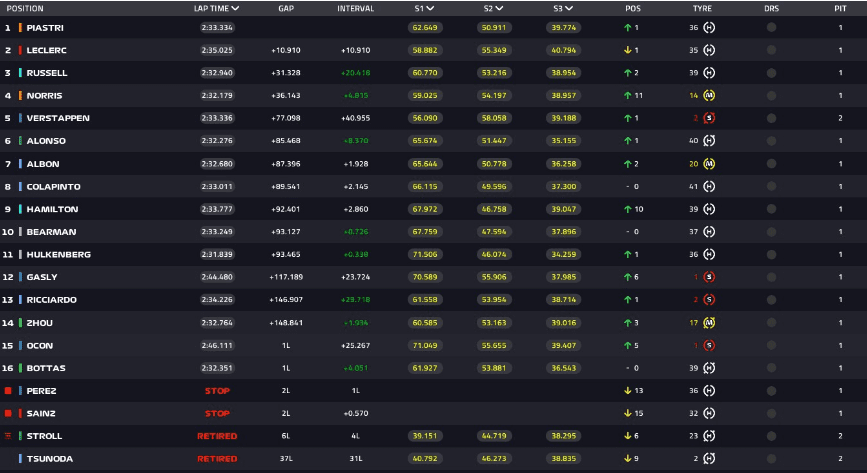Image resolution: width=867 pixels, height=473 pixels.
Task: Click Hulkenberg's S1 time 71.506
Action: [x=425, y=254]
